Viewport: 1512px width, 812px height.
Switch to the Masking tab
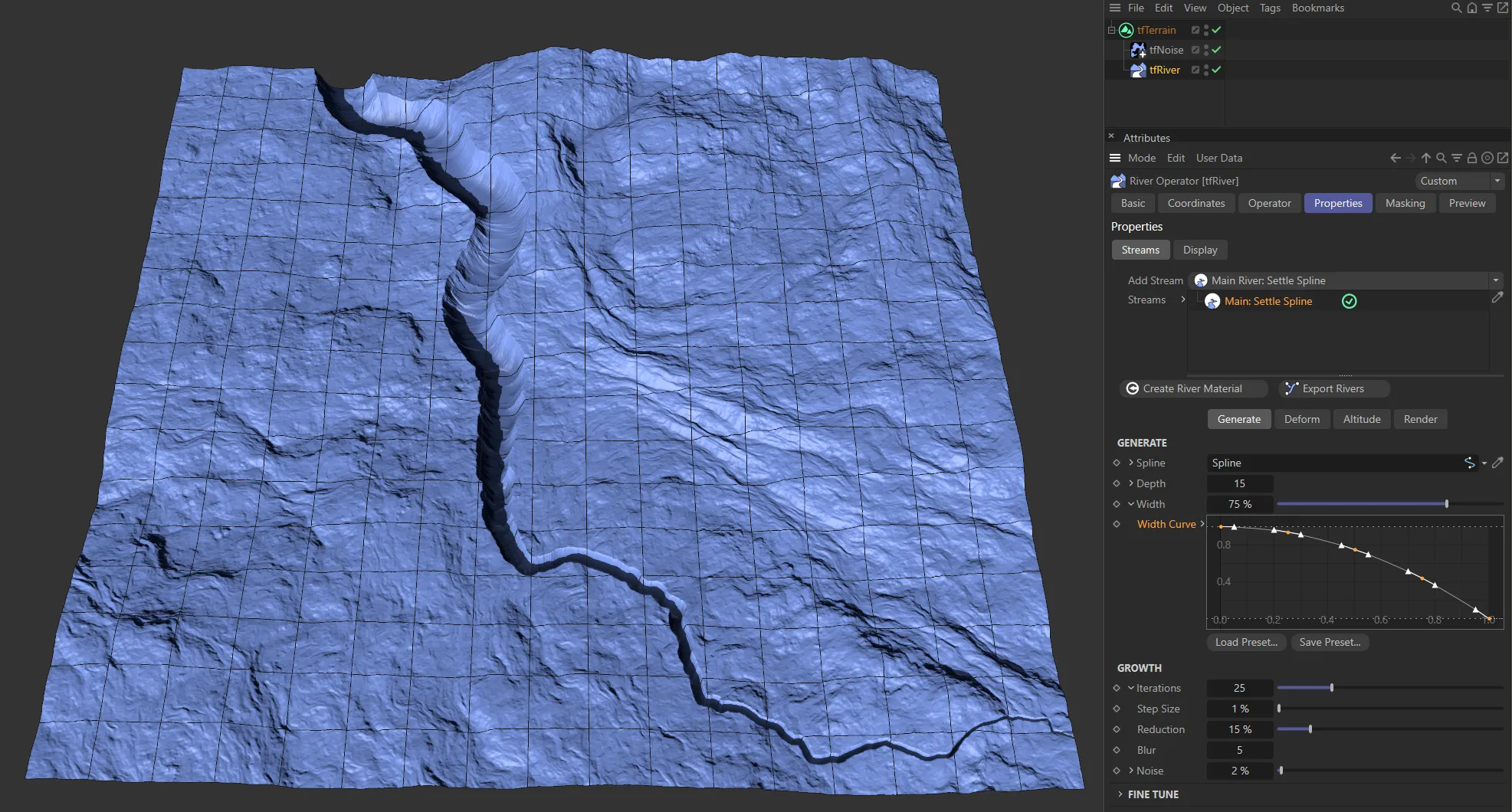pos(1405,203)
